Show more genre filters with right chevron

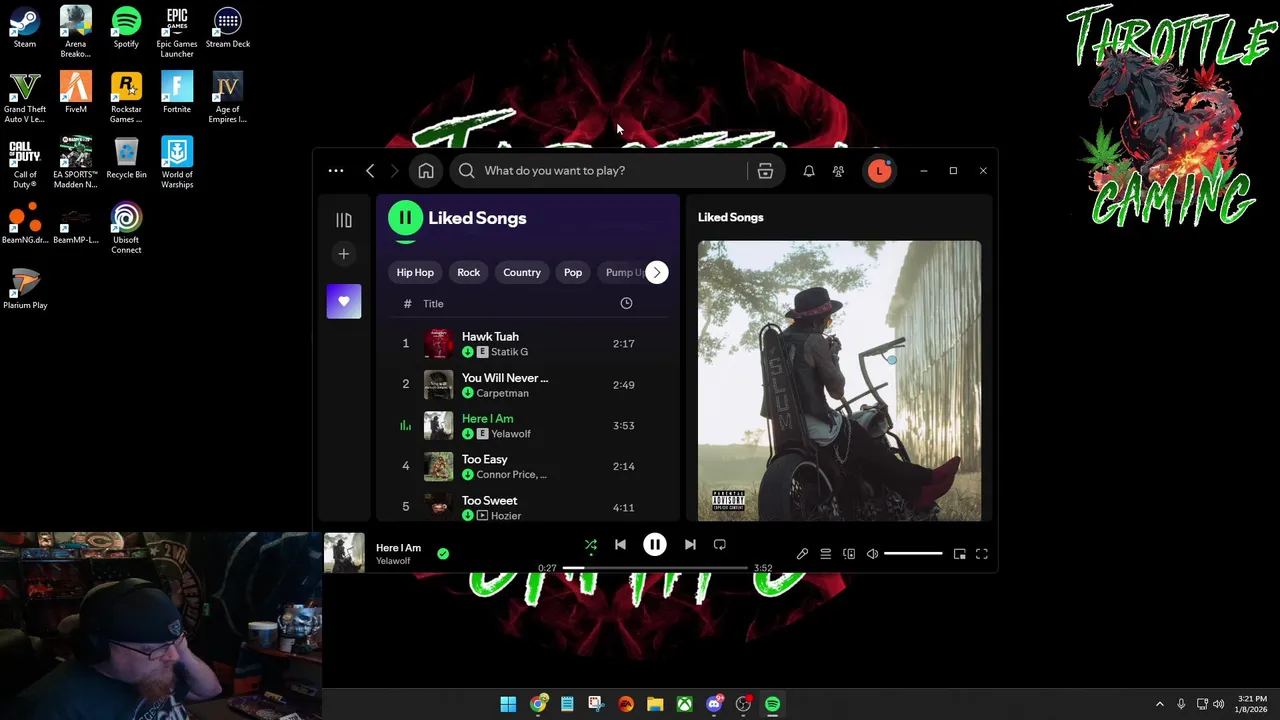click(657, 272)
